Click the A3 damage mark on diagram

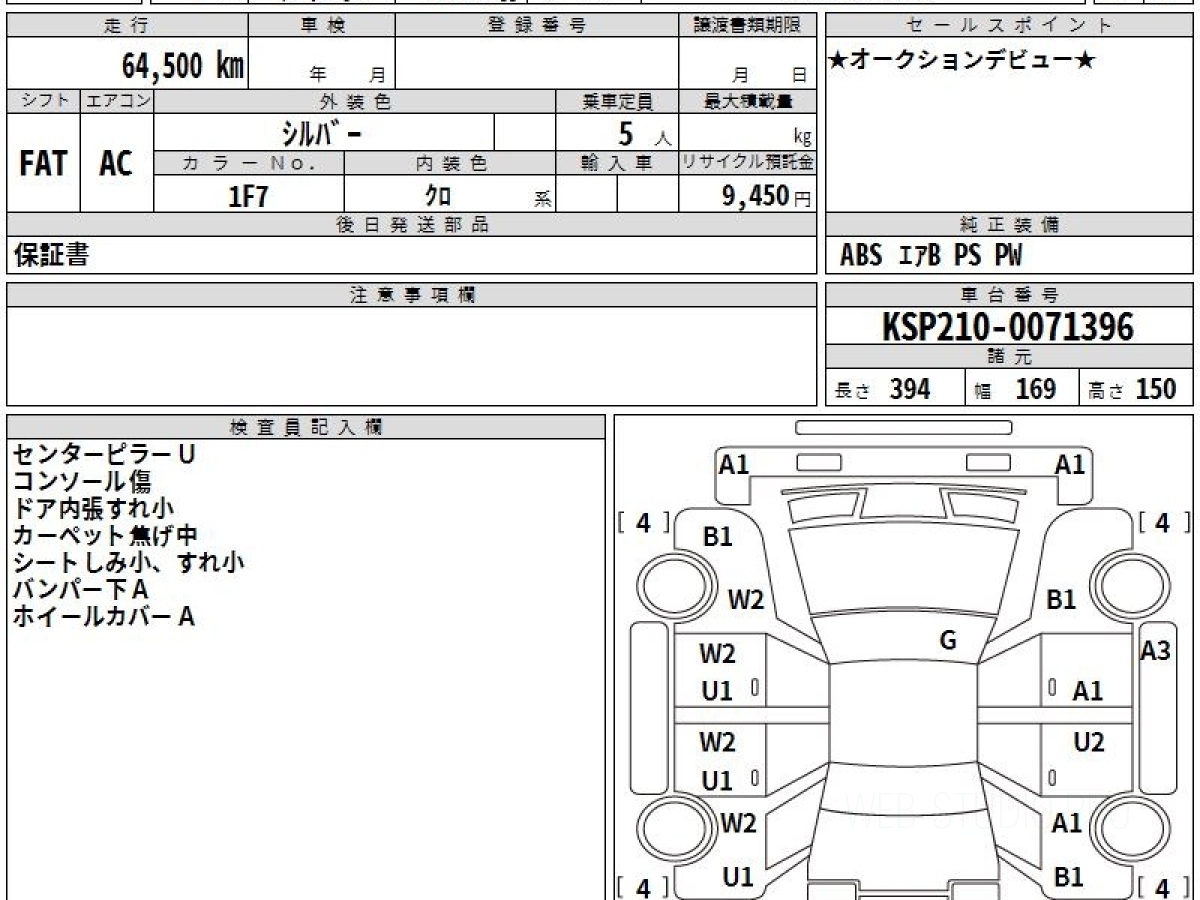[1155, 651]
